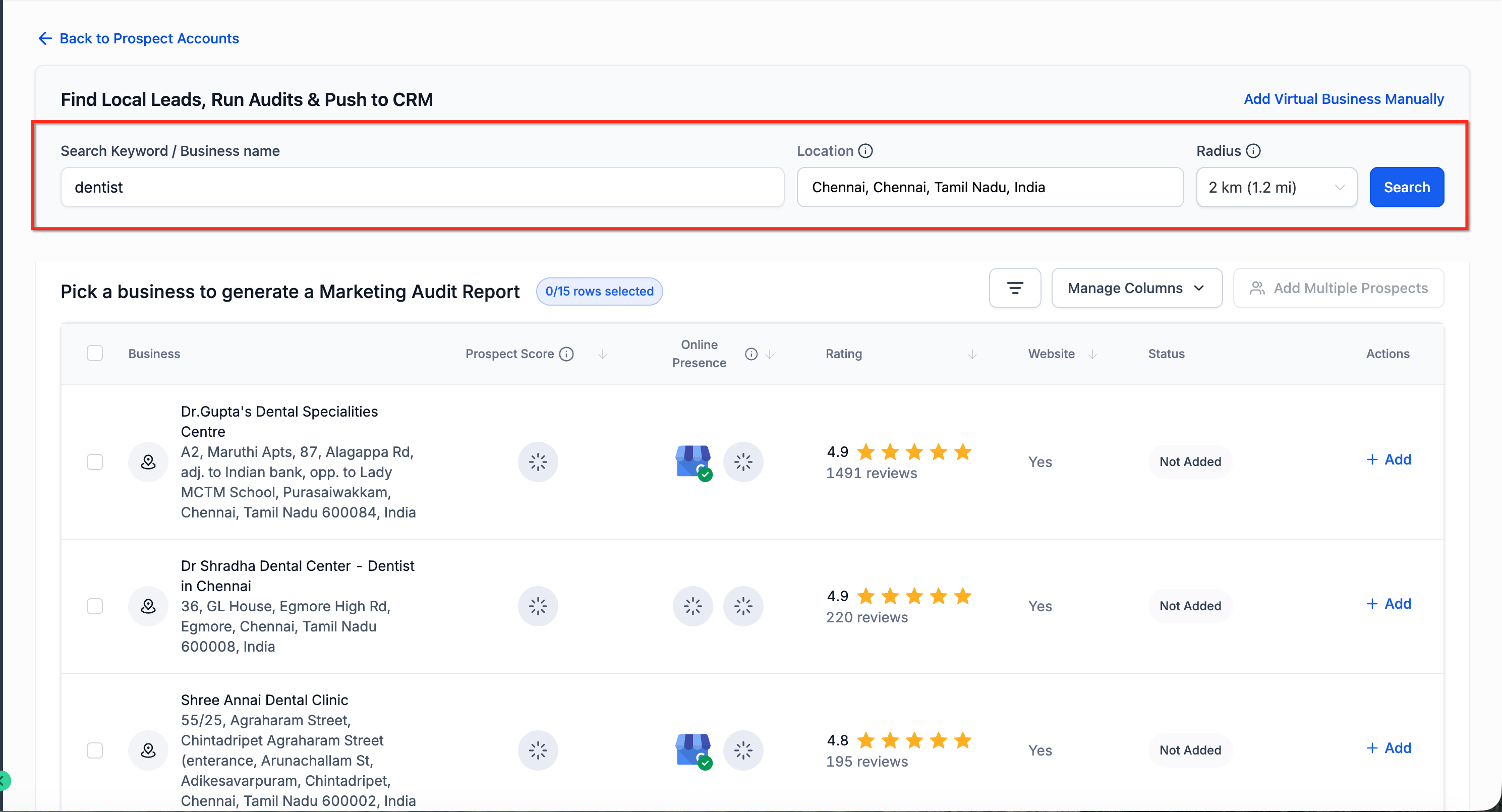This screenshot has width=1502, height=812.
Task: Add Dr Shradha Dental Center as prospect
Action: (x=1389, y=604)
